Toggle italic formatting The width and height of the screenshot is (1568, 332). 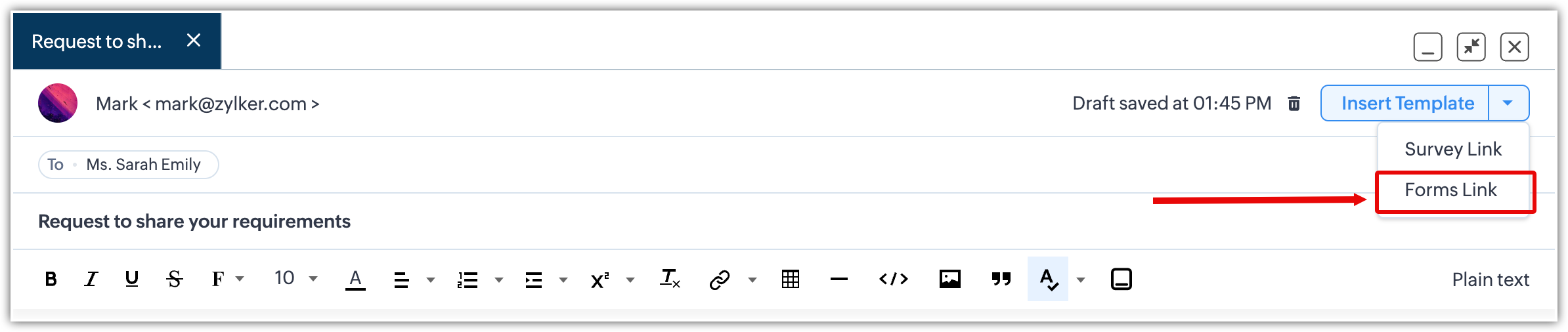(91, 280)
